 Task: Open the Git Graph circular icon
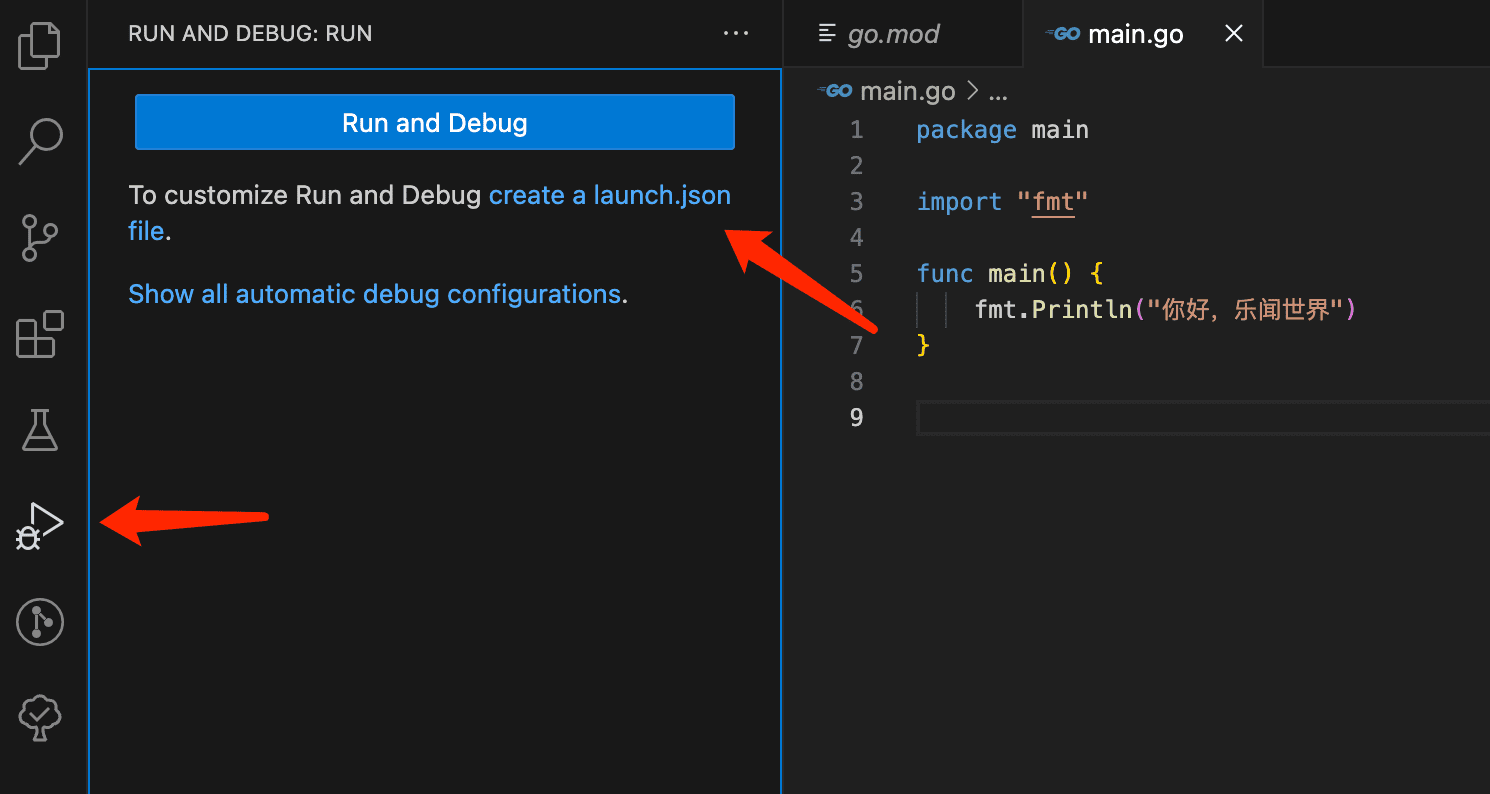click(x=40, y=622)
